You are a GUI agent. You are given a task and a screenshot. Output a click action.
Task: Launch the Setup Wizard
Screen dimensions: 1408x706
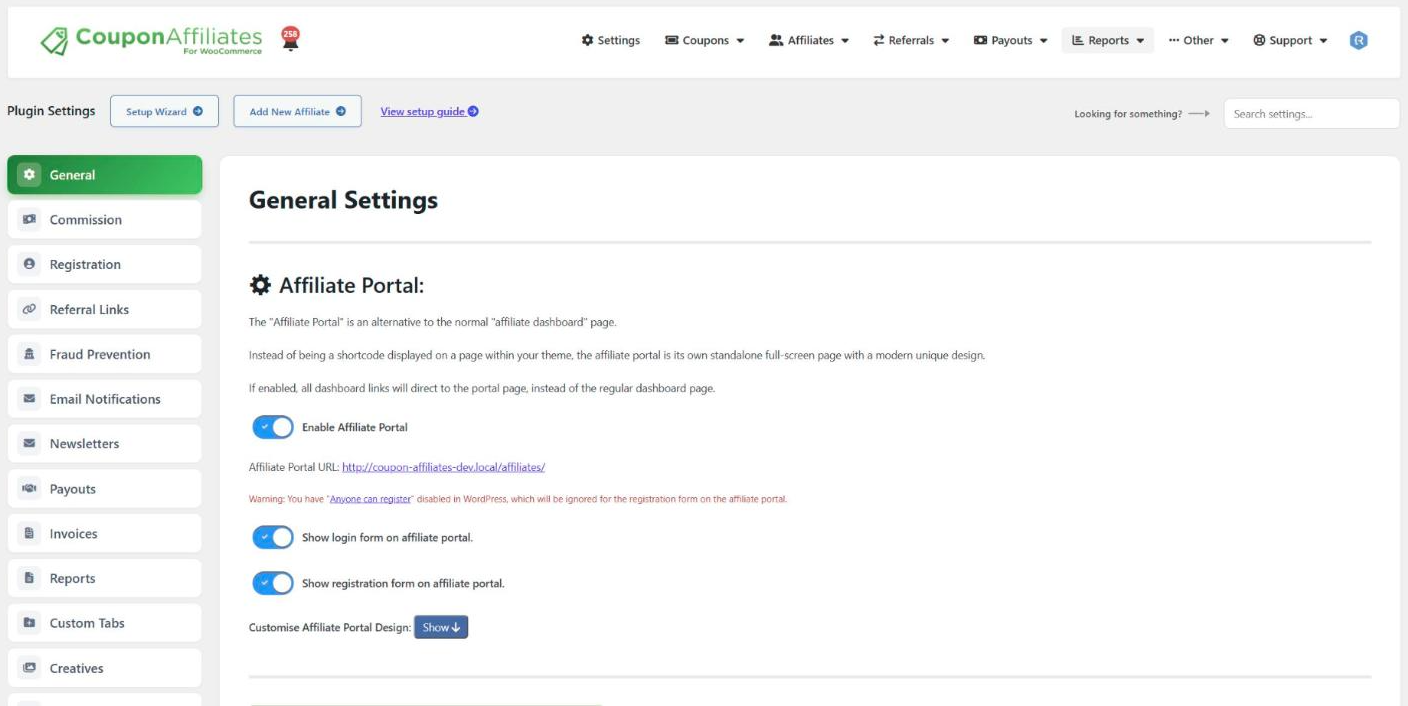pyautogui.click(x=164, y=111)
